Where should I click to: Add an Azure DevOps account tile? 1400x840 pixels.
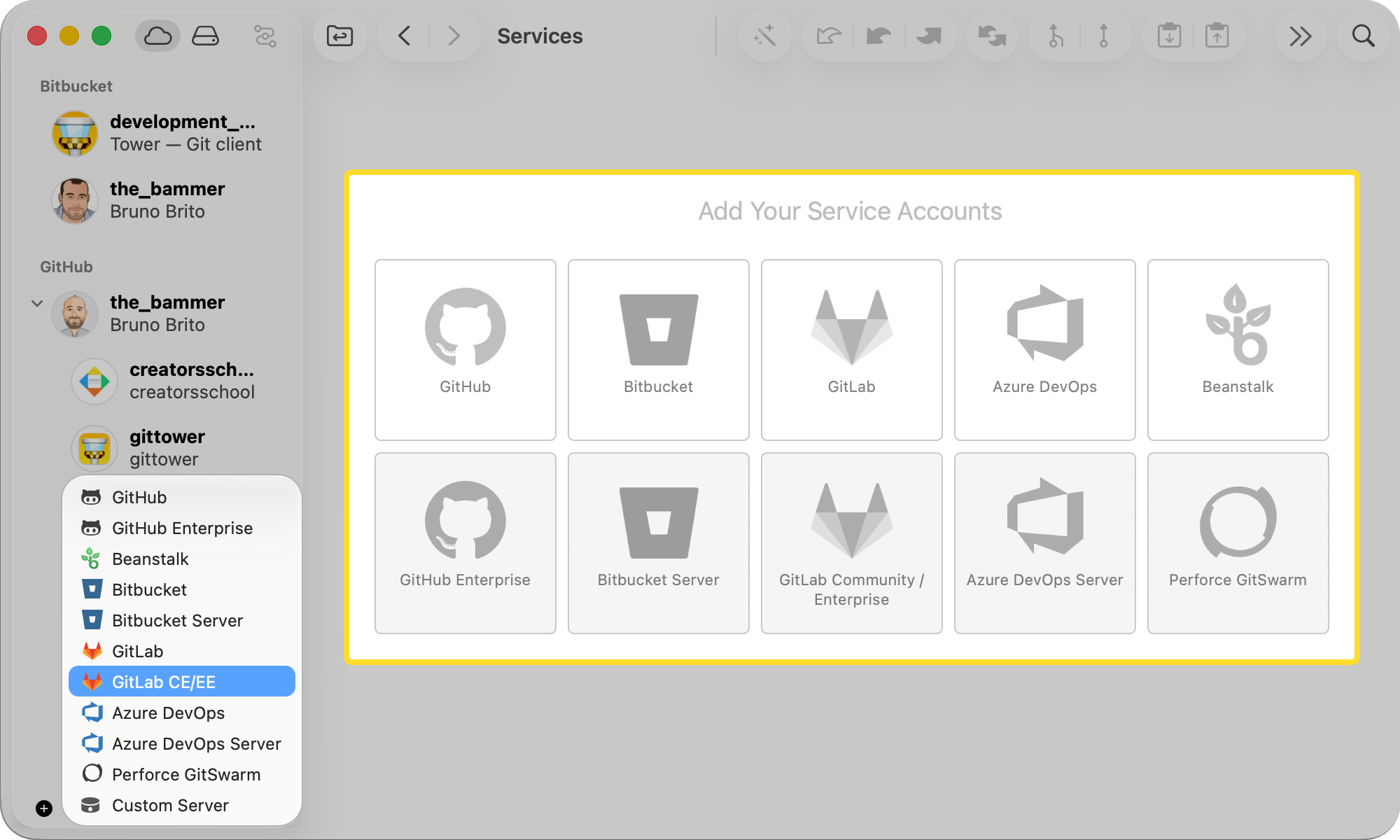pos(1045,350)
